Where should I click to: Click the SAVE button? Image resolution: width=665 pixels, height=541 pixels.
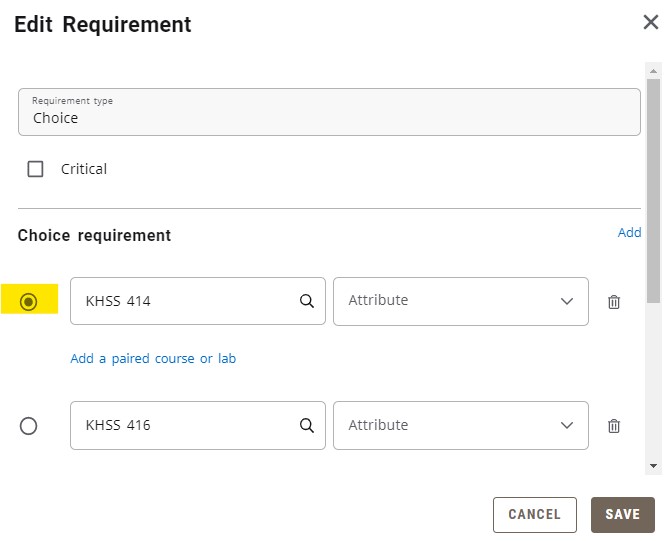[x=623, y=514]
